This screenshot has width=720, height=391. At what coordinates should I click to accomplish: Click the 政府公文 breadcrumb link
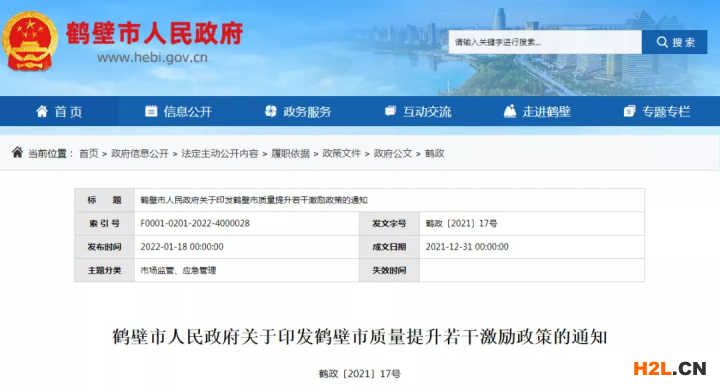(393, 153)
